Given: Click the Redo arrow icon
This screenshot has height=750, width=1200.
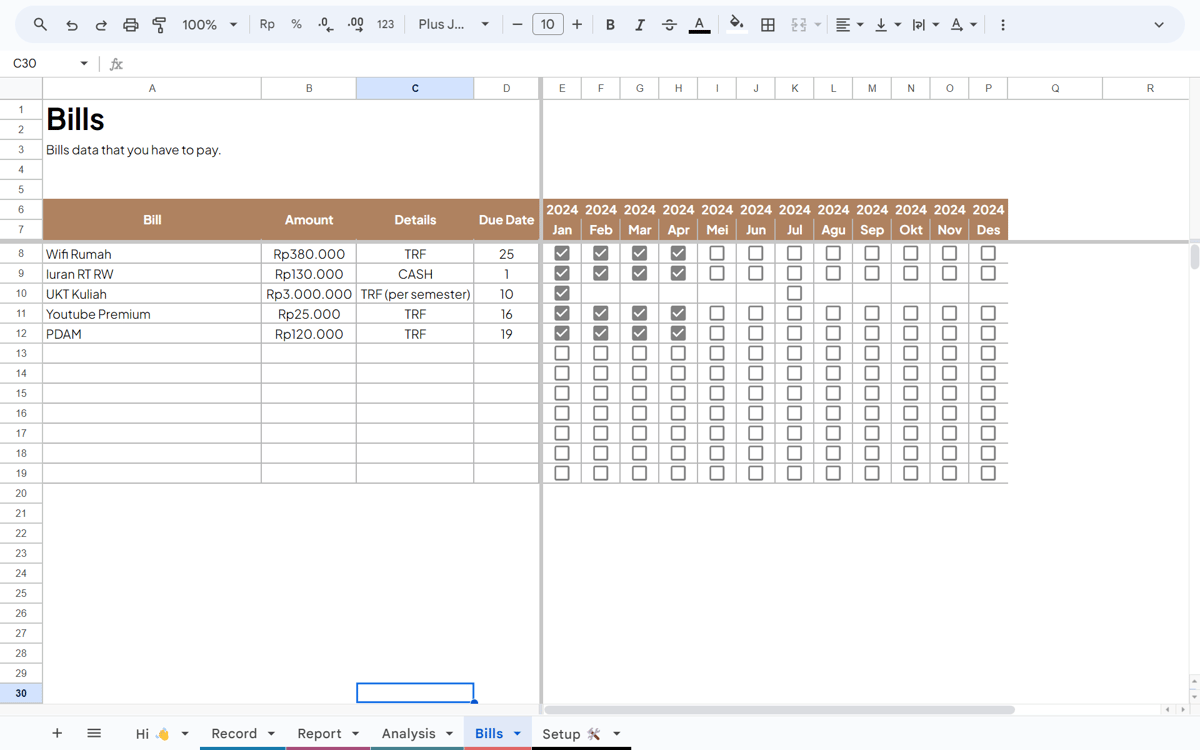Looking at the screenshot, I should 101,24.
